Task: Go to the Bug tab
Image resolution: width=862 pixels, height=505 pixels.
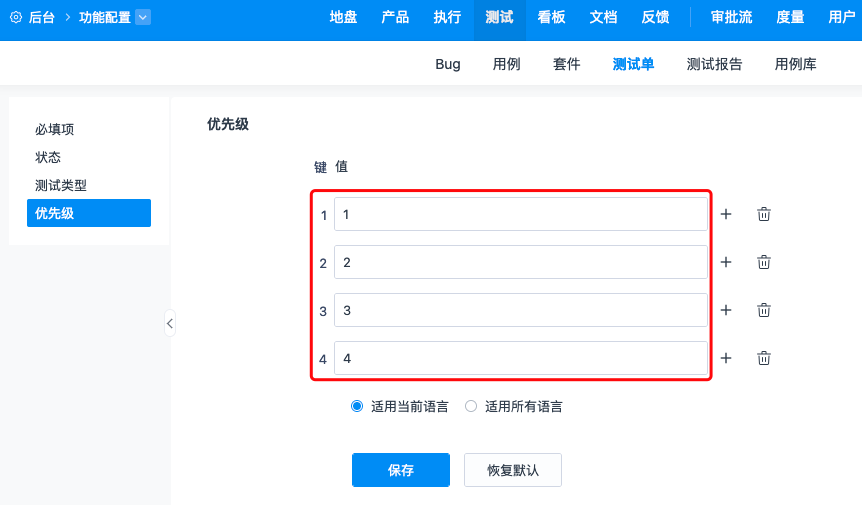Action: point(448,64)
